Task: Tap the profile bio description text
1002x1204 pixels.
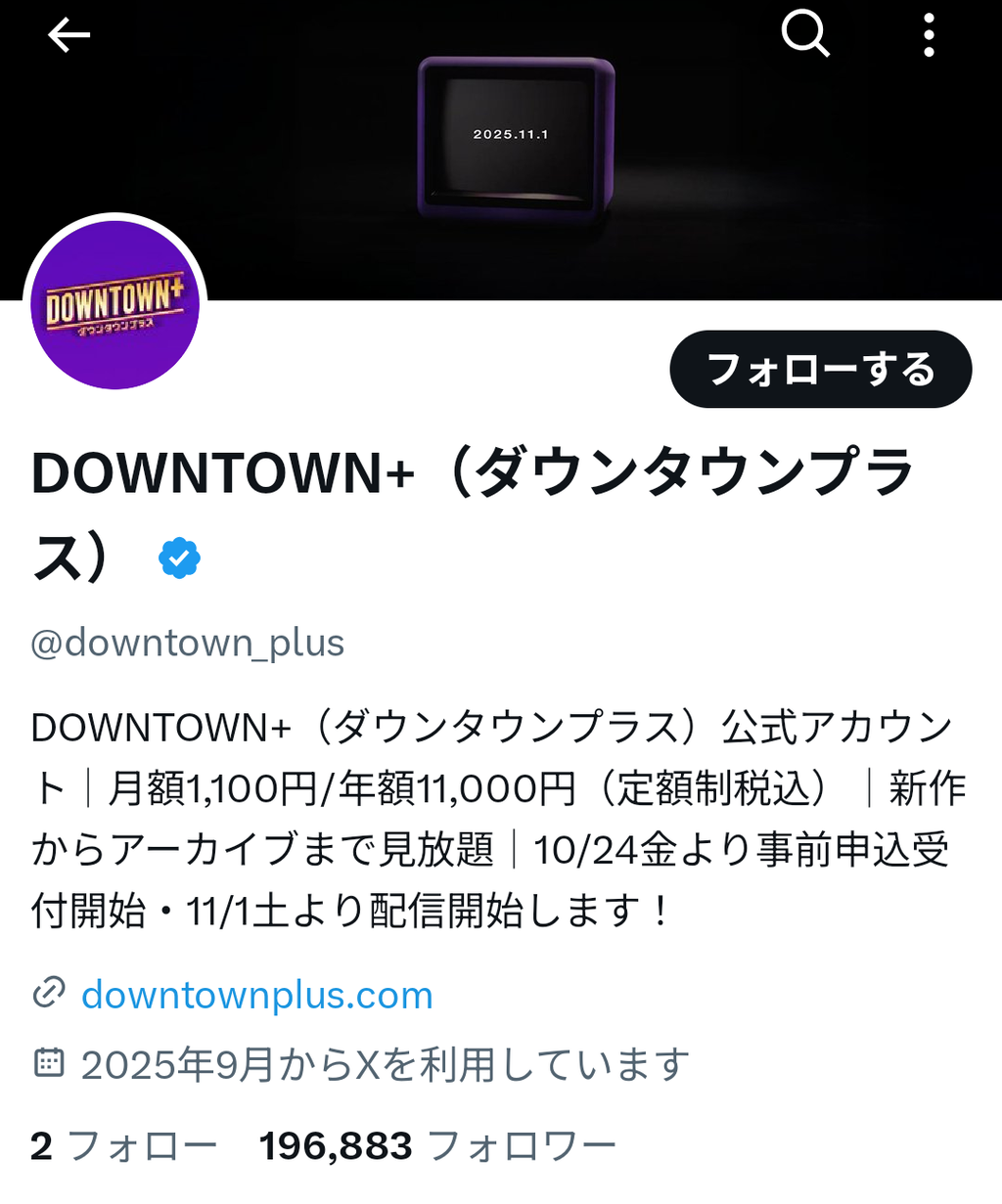Action: tap(499, 819)
